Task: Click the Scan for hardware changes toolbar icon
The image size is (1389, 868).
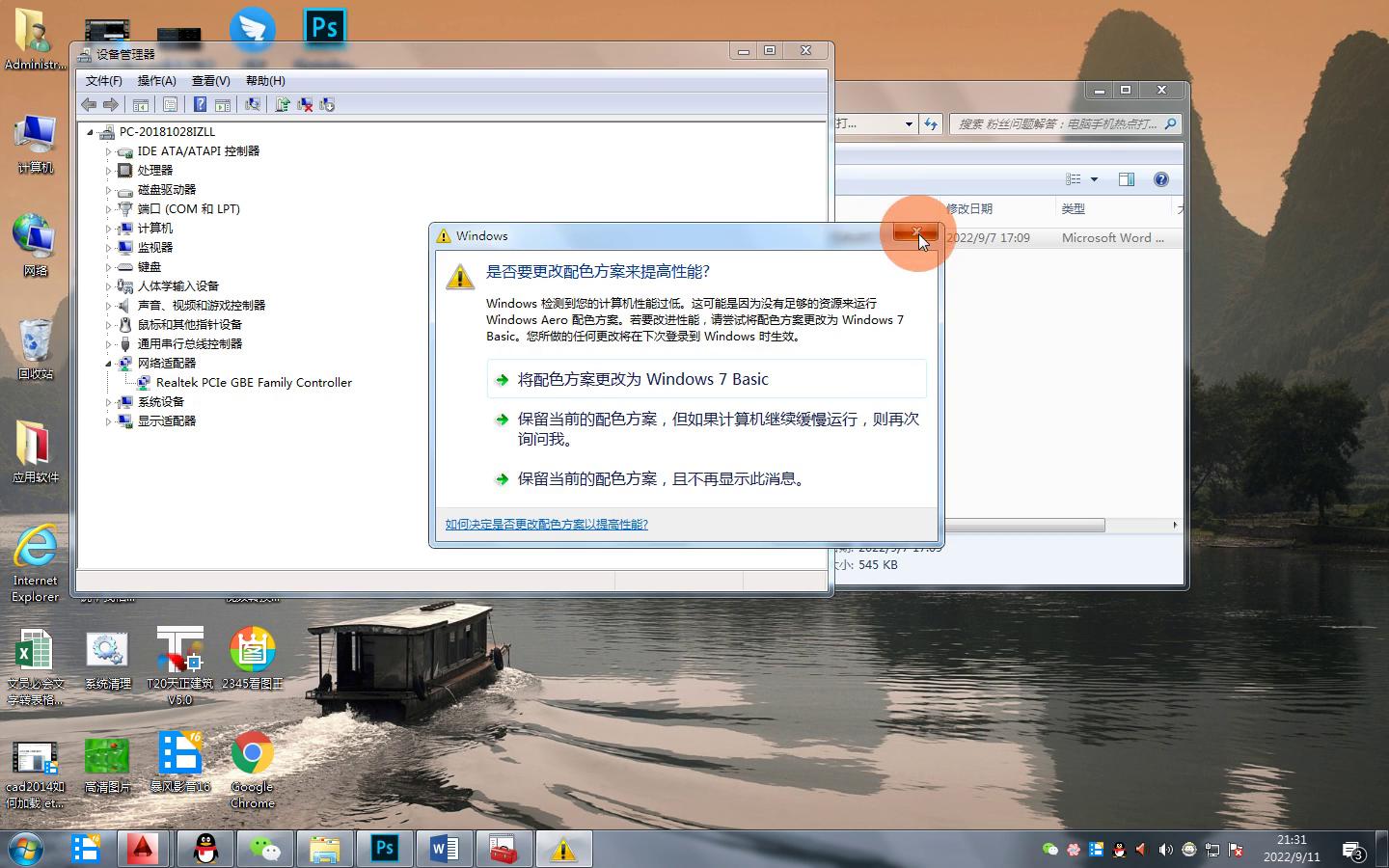Action: (253, 104)
